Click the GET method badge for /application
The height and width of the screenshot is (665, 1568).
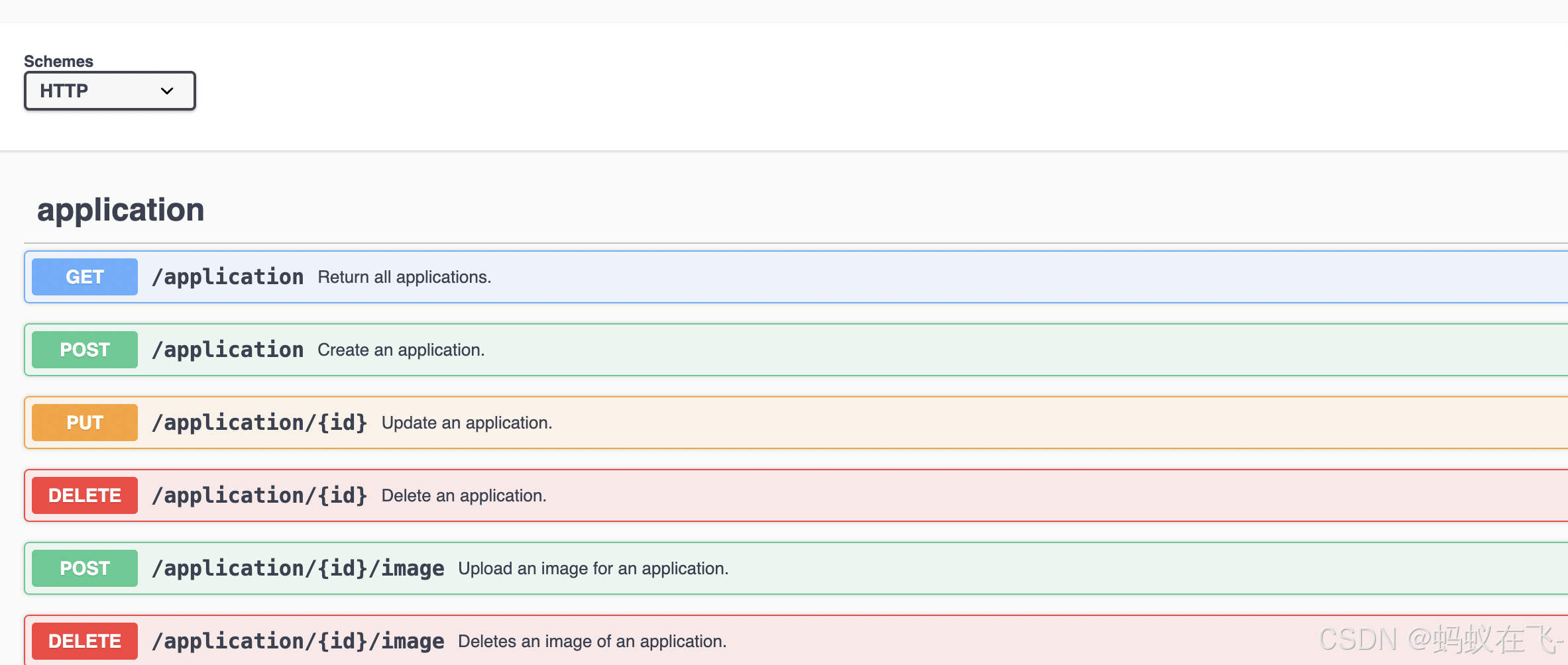85,277
